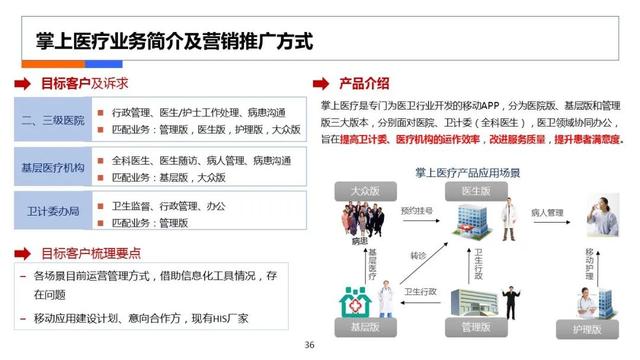The width and height of the screenshot is (640, 360).
Task: Click the page number 36
Action: point(309,345)
